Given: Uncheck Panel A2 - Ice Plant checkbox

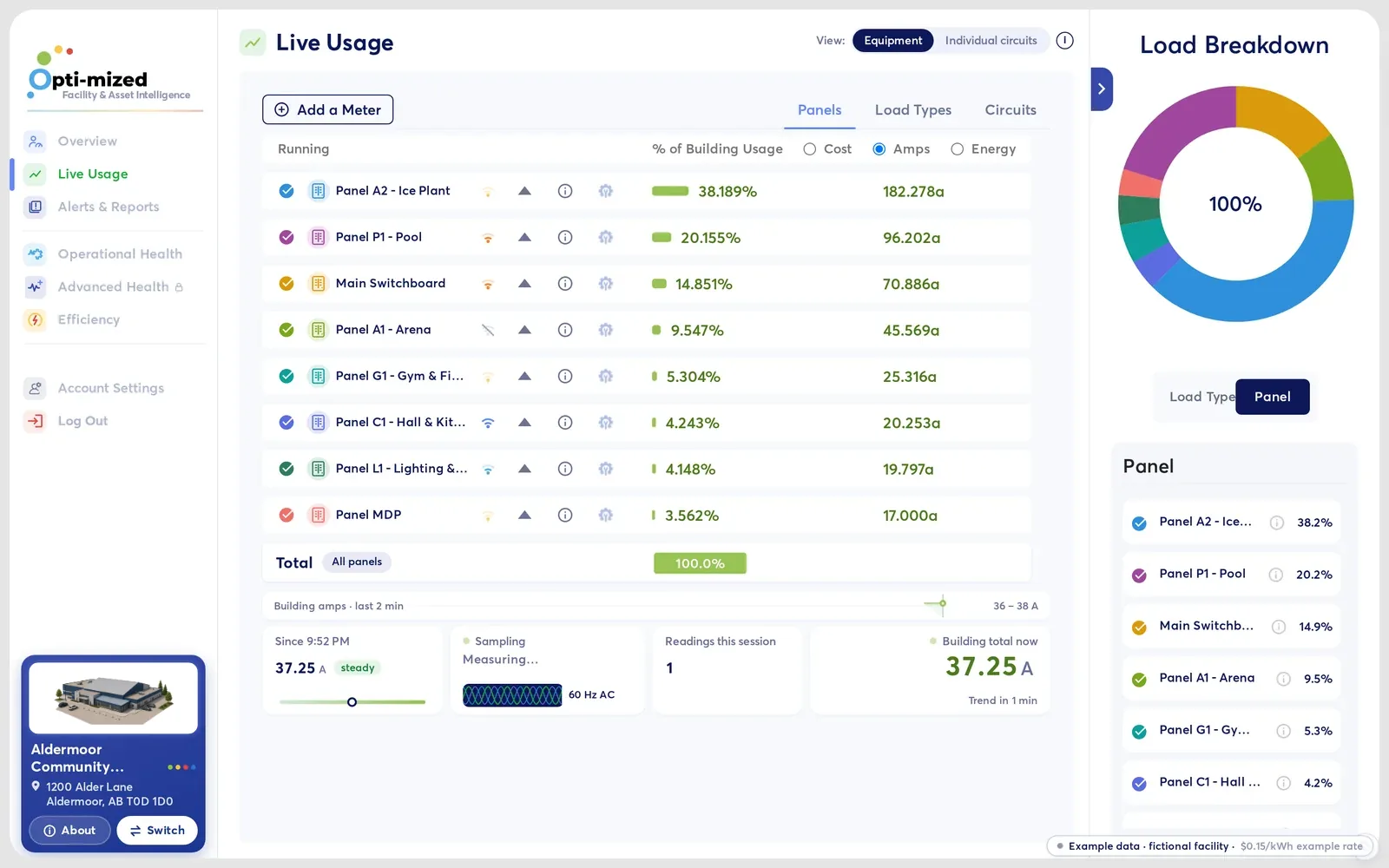Looking at the screenshot, I should (286, 191).
